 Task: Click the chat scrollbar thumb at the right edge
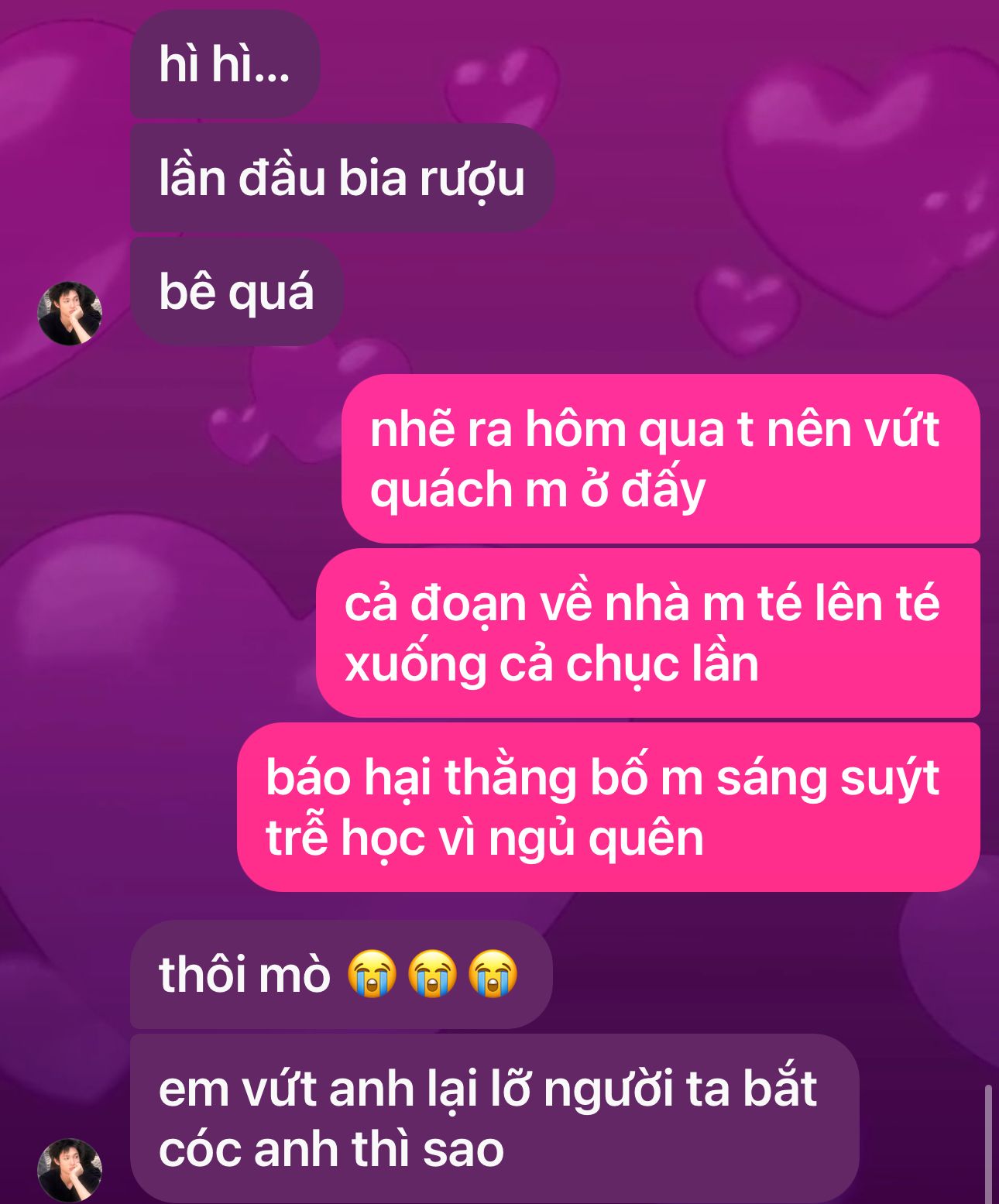(988, 1144)
